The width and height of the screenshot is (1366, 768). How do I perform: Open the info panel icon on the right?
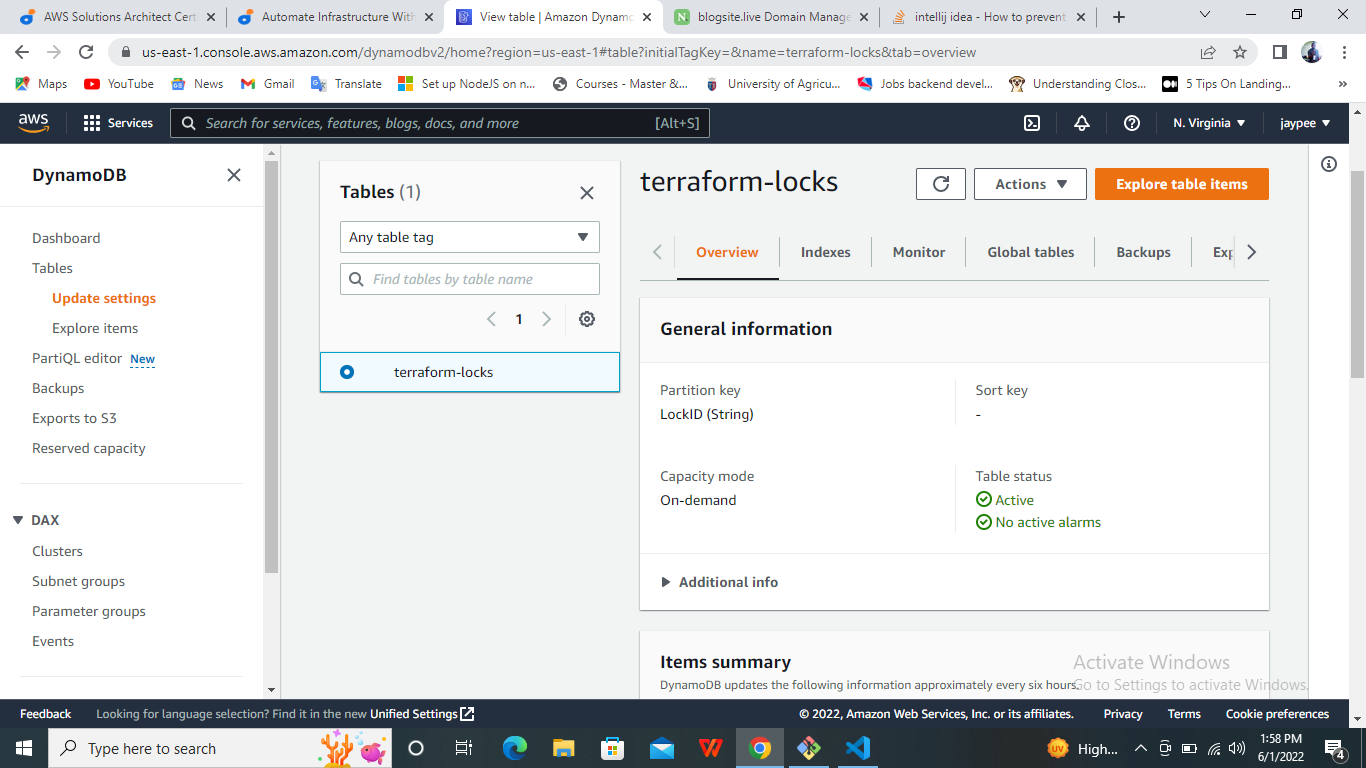click(1329, 163)
